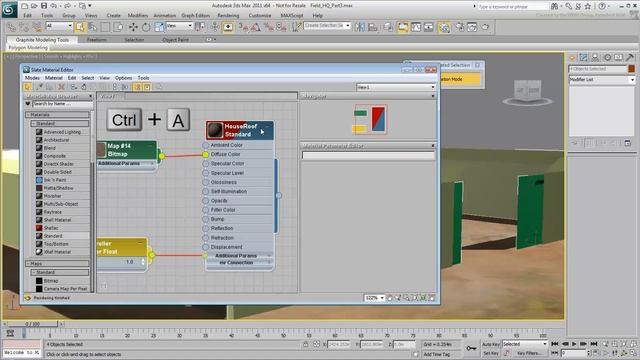Open the Modify tab in command panel
This screenshot has width=640, height=360.
(584, 58)
